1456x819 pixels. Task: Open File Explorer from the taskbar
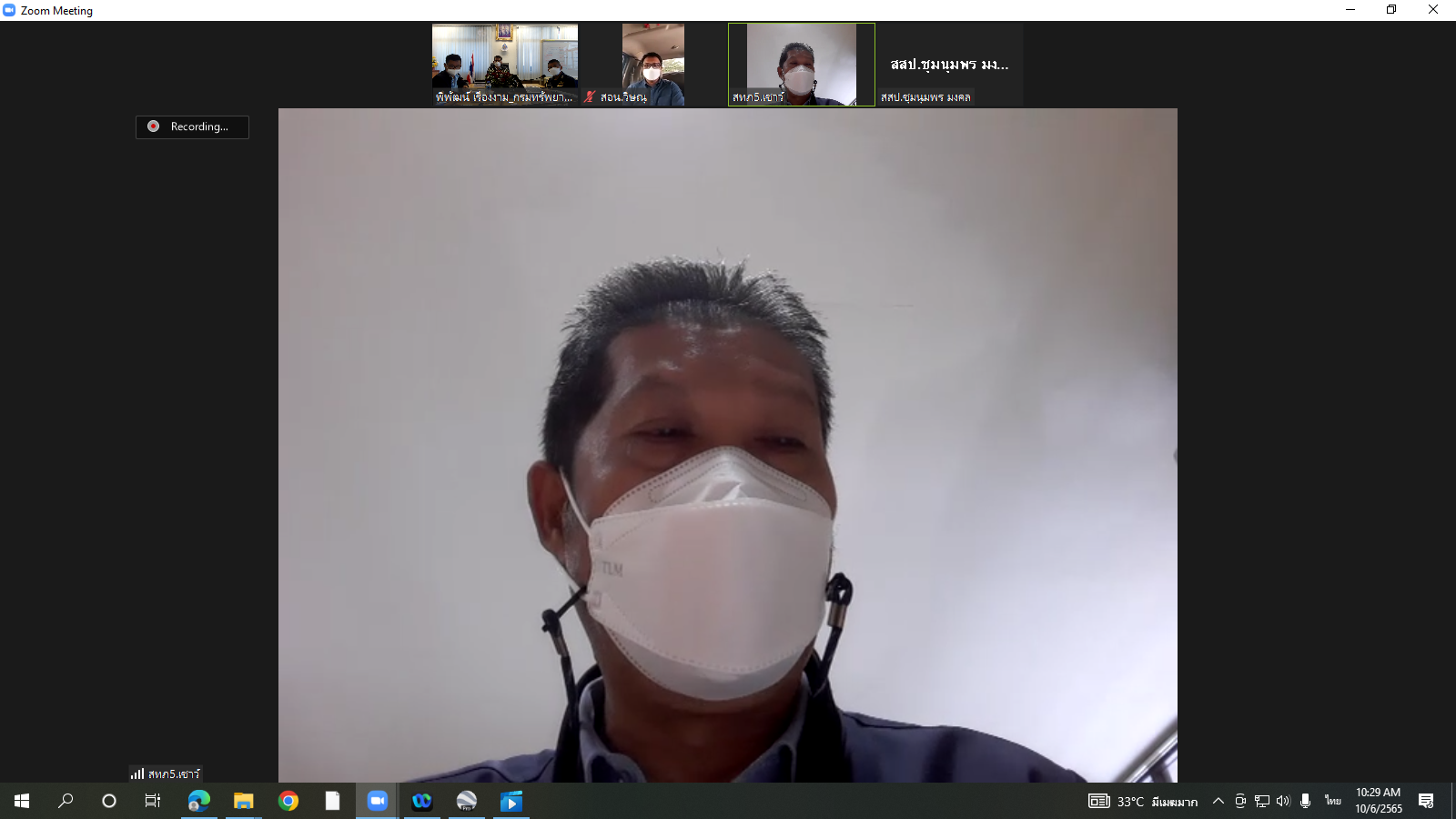(243, 801)
